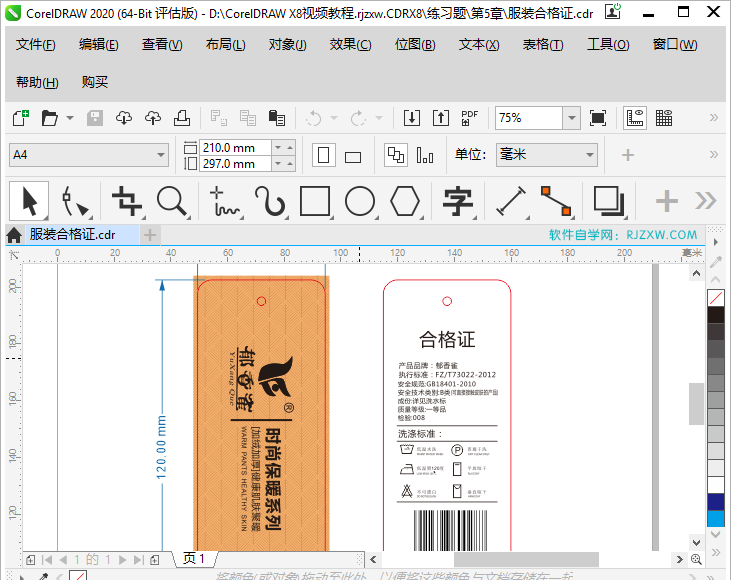Click the Export icon
The height and width of the screenshot is (580, 731).
click(441, 118)
